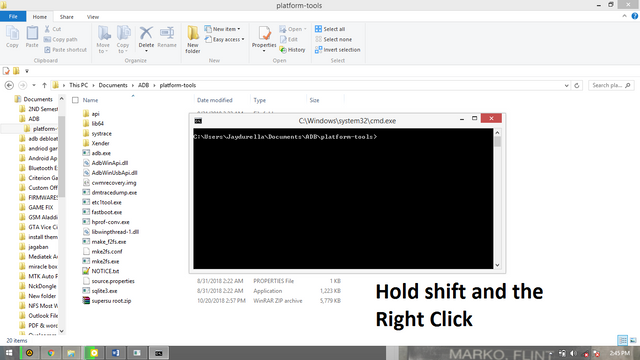Sort by Date modified column header
Screen dimensions: 640x360
point(214,100)
